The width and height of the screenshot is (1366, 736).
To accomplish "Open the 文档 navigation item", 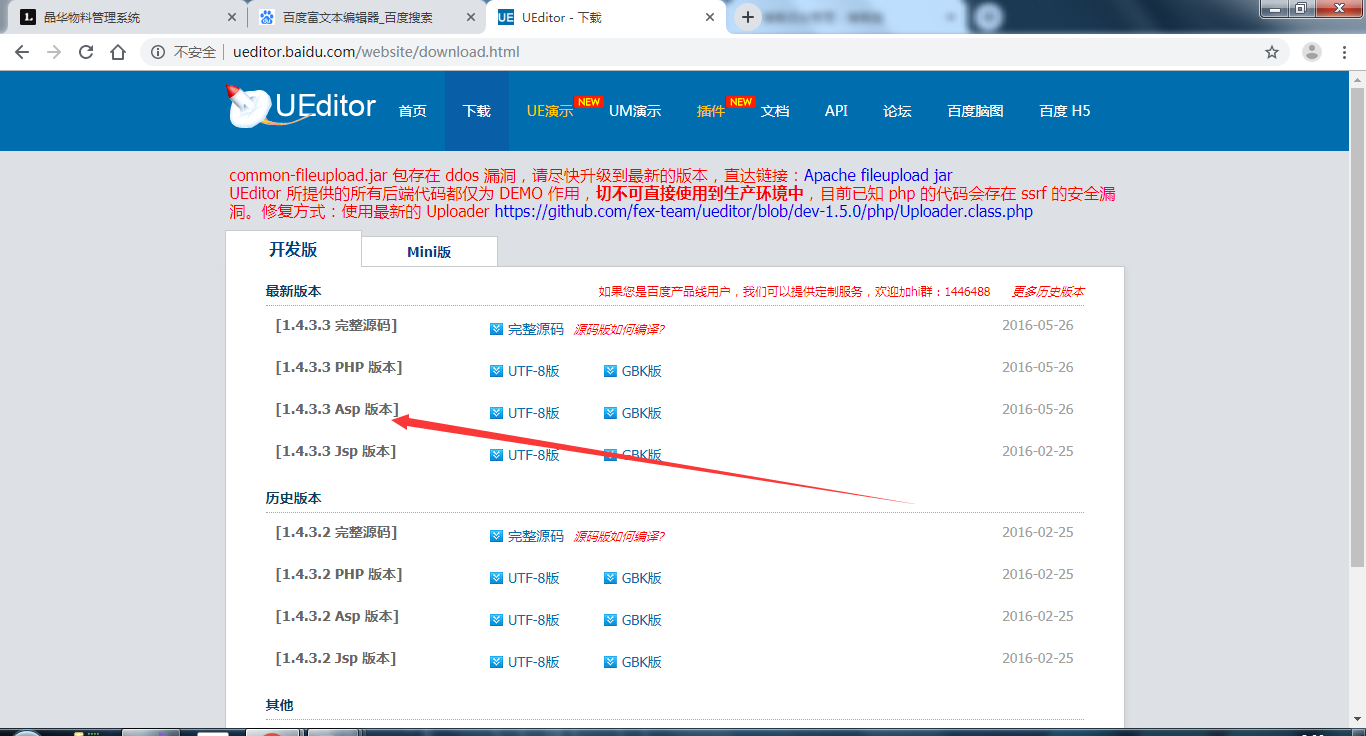I will 775,111.
